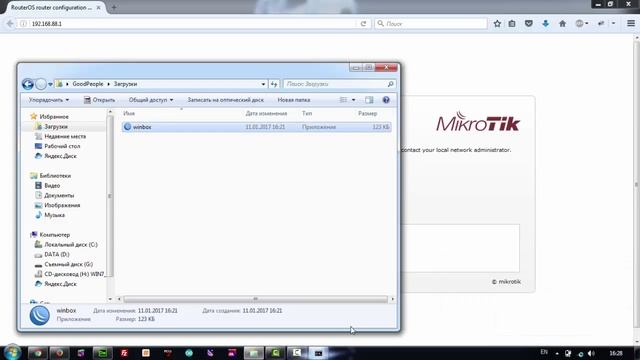640x360 pixels.
Task: Open the Firefox bookmarks list icon
Action: click(512, 24)
